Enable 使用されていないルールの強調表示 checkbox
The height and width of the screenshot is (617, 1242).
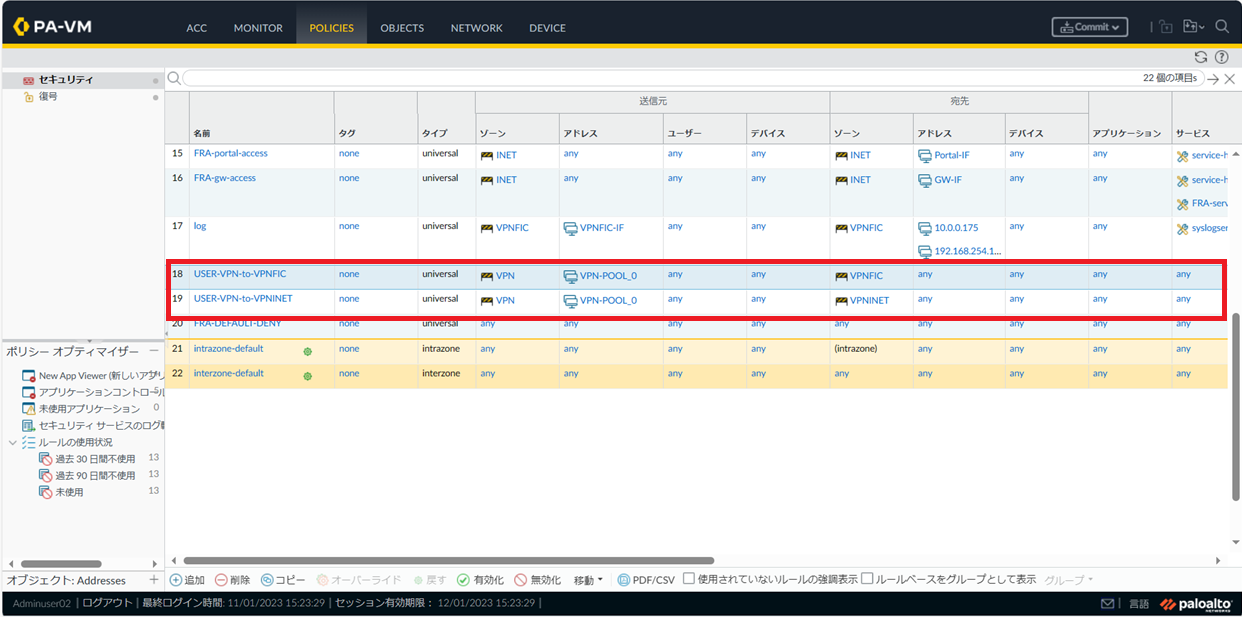tap(689, 579)
